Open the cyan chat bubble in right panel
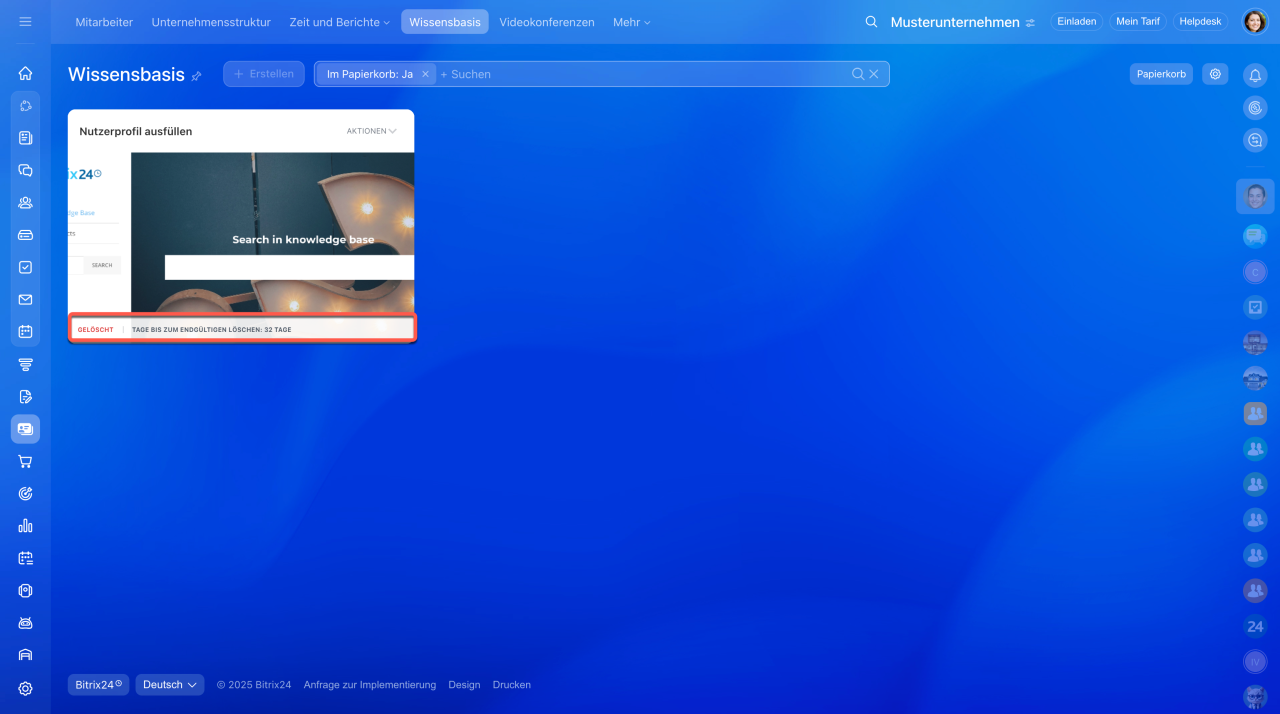This screenshot has width=1280, height=714. (1255, 236)
